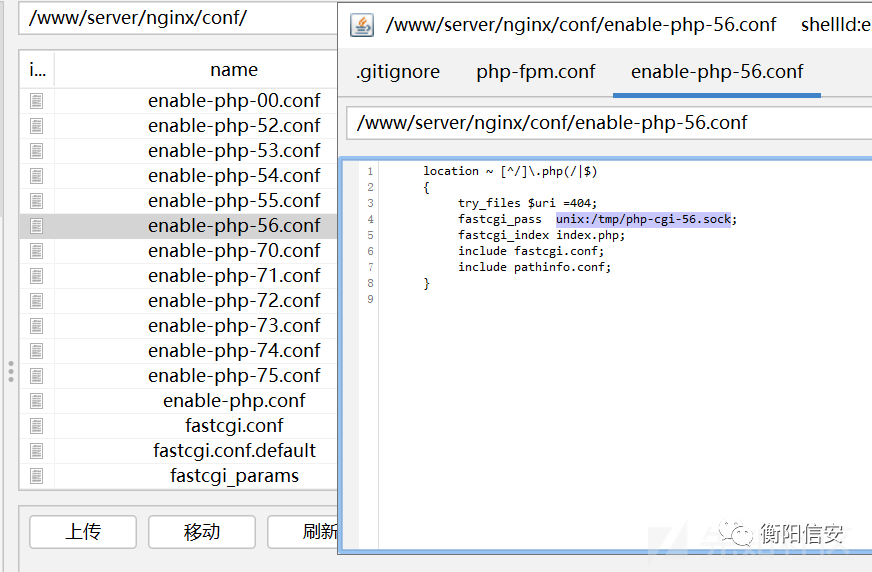
Task: Select fastcgi.conf in the file list
Action: 234,426
